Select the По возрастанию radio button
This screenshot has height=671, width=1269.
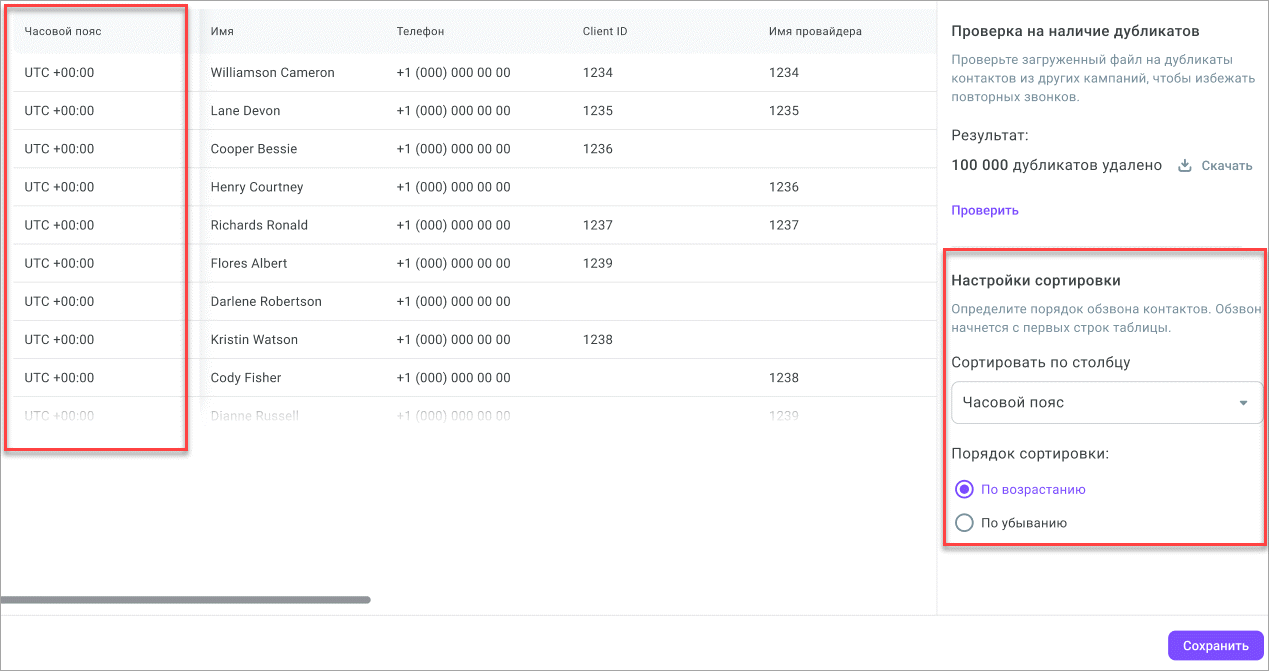(964, 489)
